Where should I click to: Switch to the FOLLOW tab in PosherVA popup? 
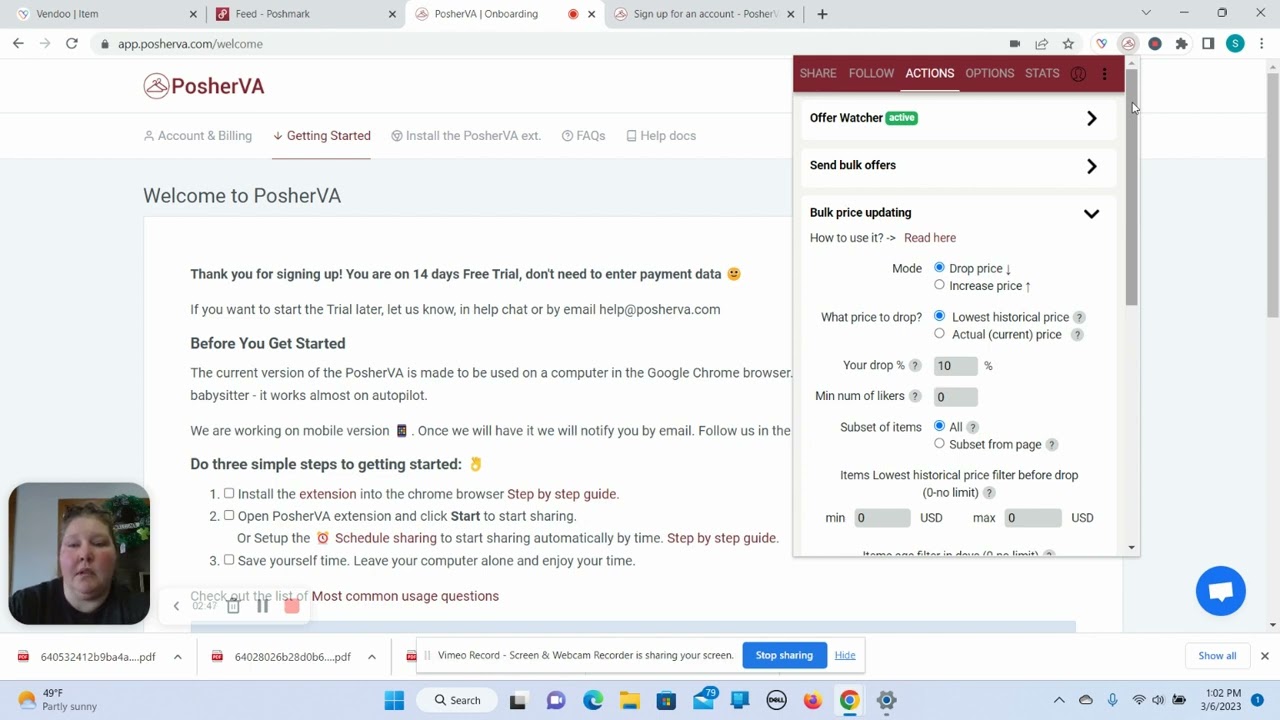click(871, 74)
